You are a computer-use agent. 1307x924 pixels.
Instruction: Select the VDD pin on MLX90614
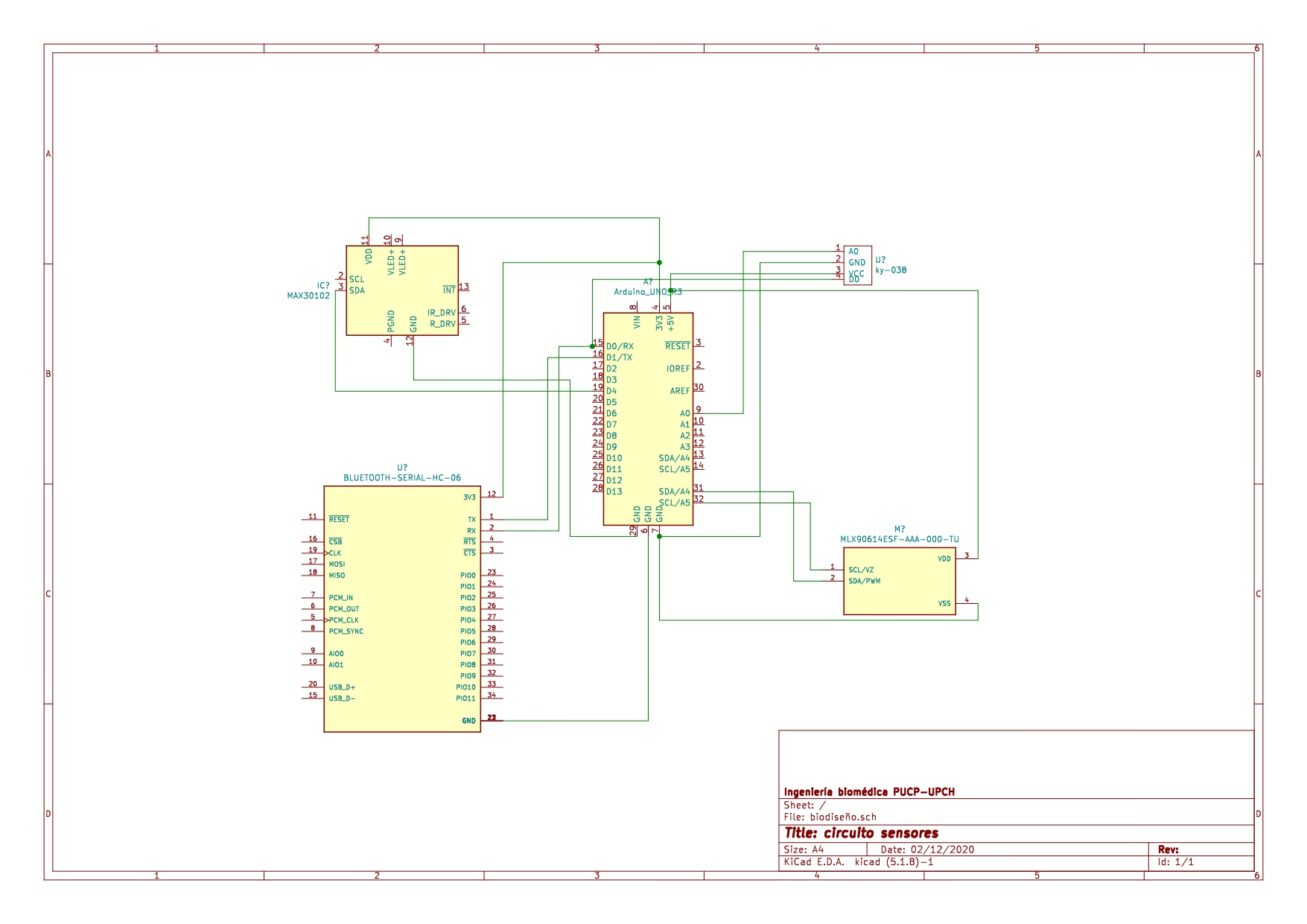click(944, 559)
